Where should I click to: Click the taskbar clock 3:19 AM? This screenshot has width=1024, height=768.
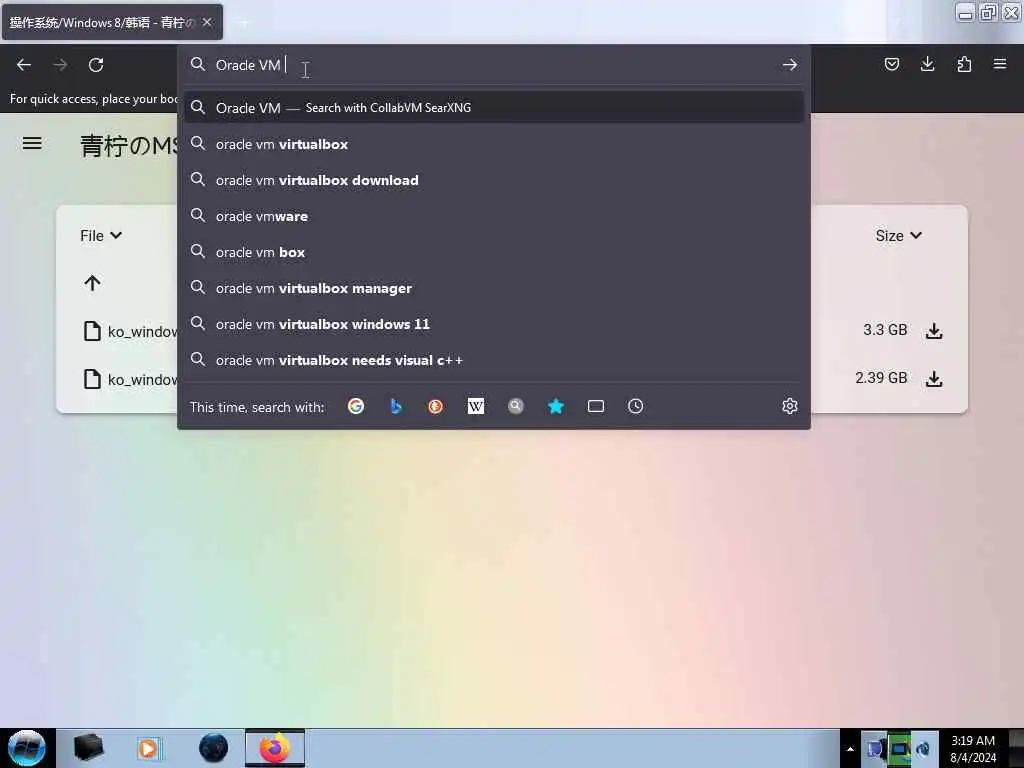click(x=973, y=749)
